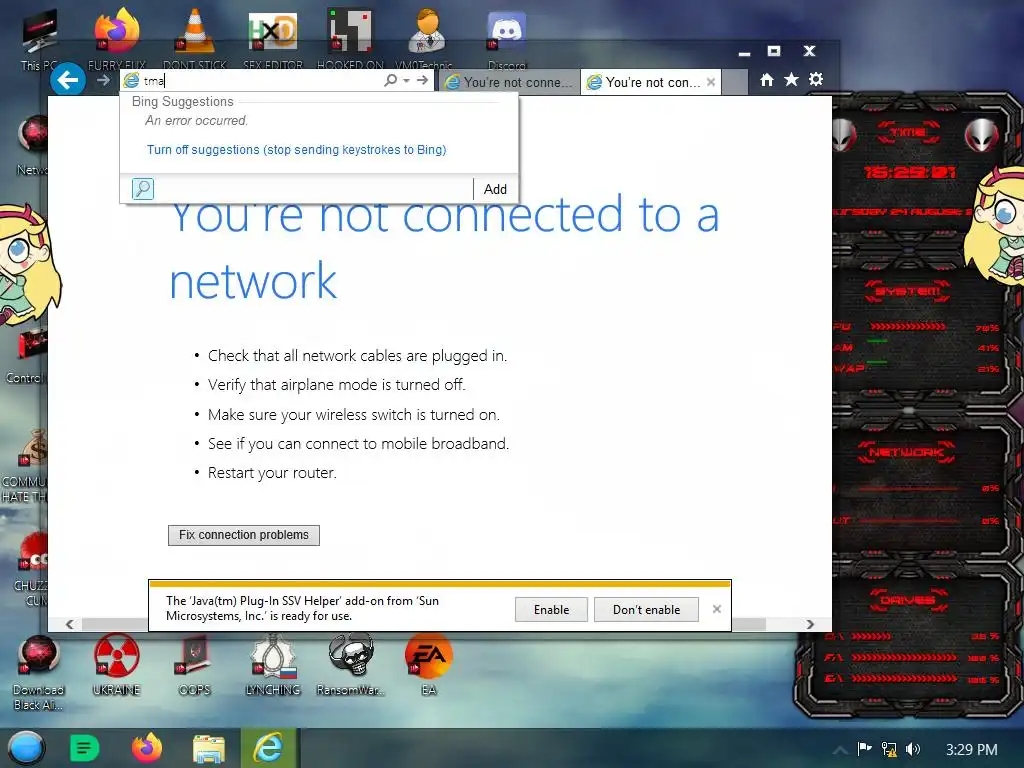Open RansomWar... skull desktop icon
This screenshot has width=1024, height=768.
coord(351,665)
